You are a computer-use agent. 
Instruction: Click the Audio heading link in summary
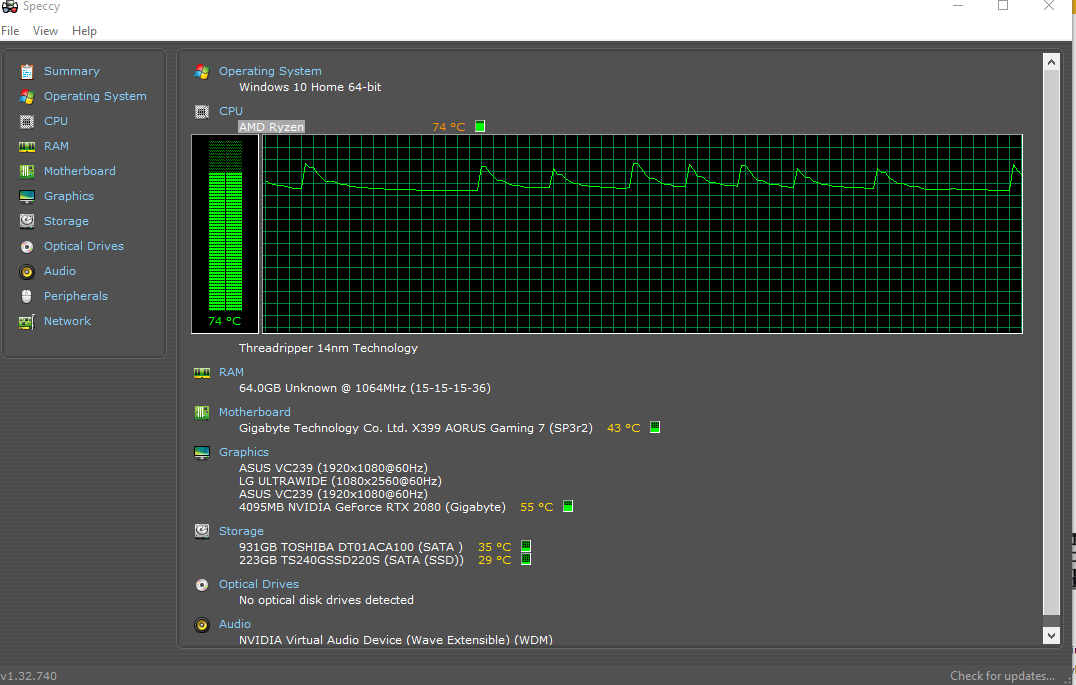[x=235, y=624]
